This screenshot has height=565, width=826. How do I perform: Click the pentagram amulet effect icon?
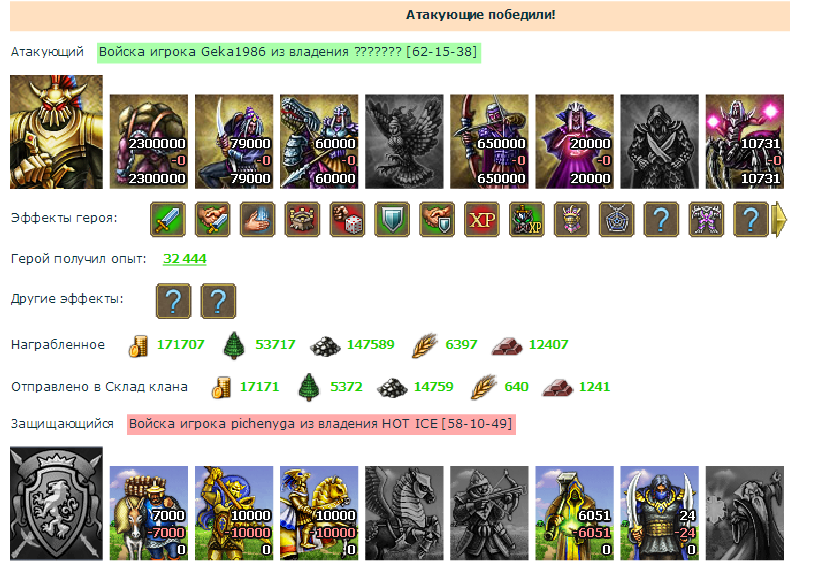click(616, 219)
